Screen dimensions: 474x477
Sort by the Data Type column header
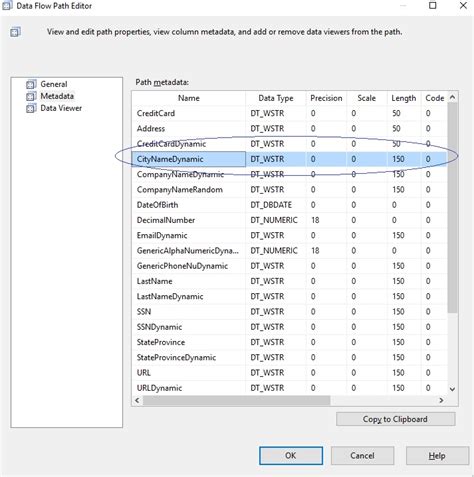tap(276, 98)
